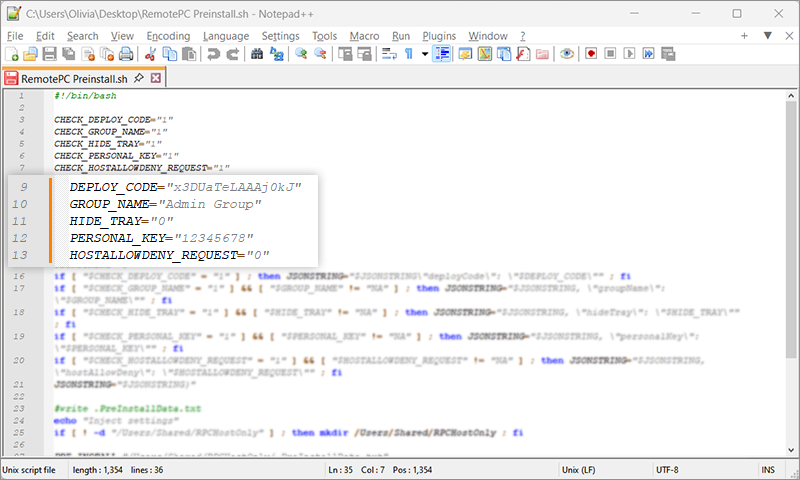This screenshot has height=480, width=800.
Task: Toggle show all characters pilcrow button
Action: click(408, 54)
